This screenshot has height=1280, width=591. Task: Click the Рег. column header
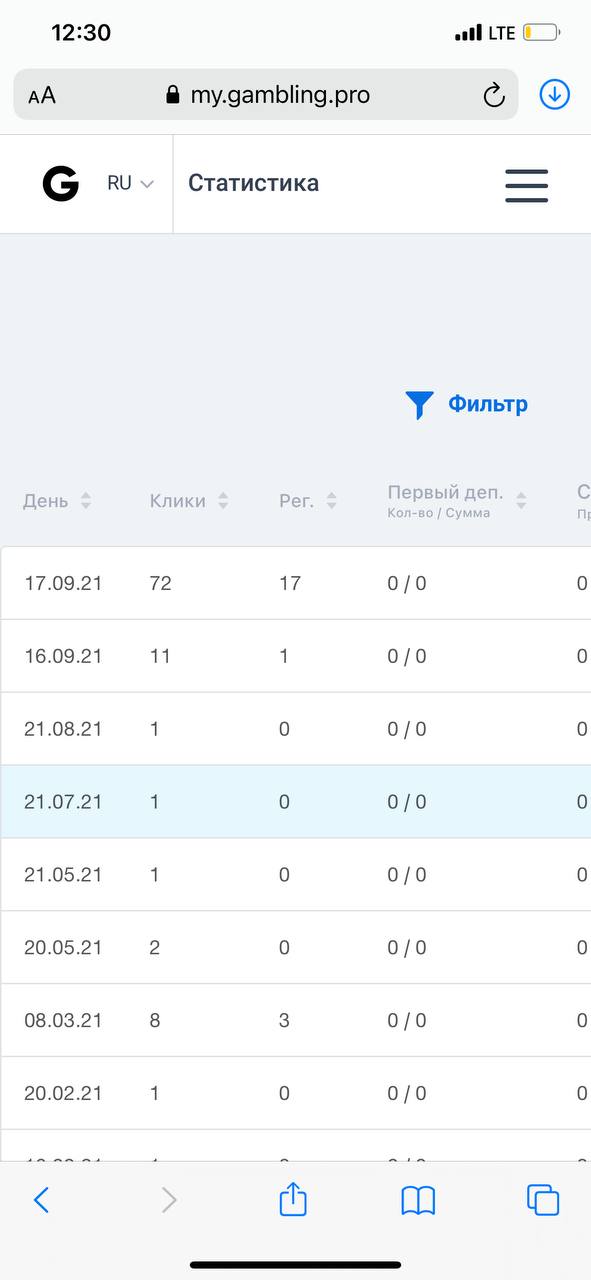(x=296, y=501)
